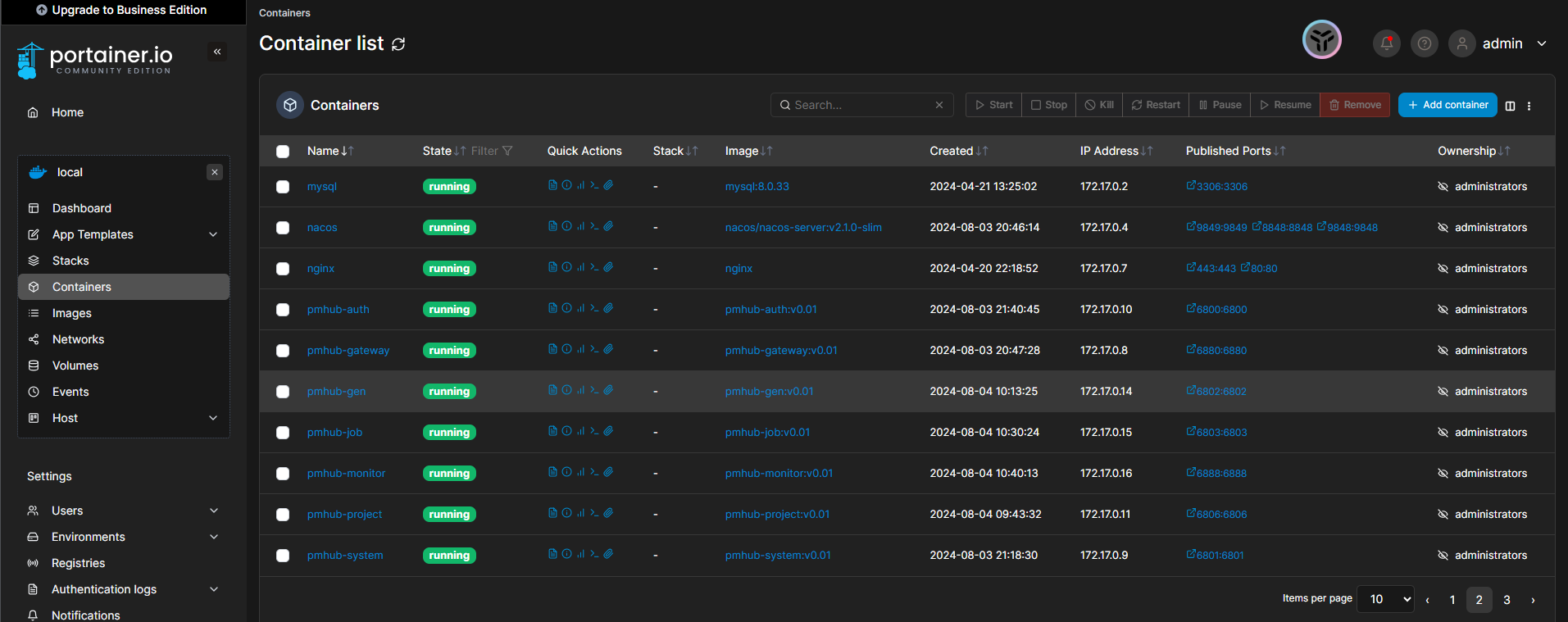Check the pmhub-gateway container checkbox
Viewport: 1568px width, 622px height.
click(283, 351)
